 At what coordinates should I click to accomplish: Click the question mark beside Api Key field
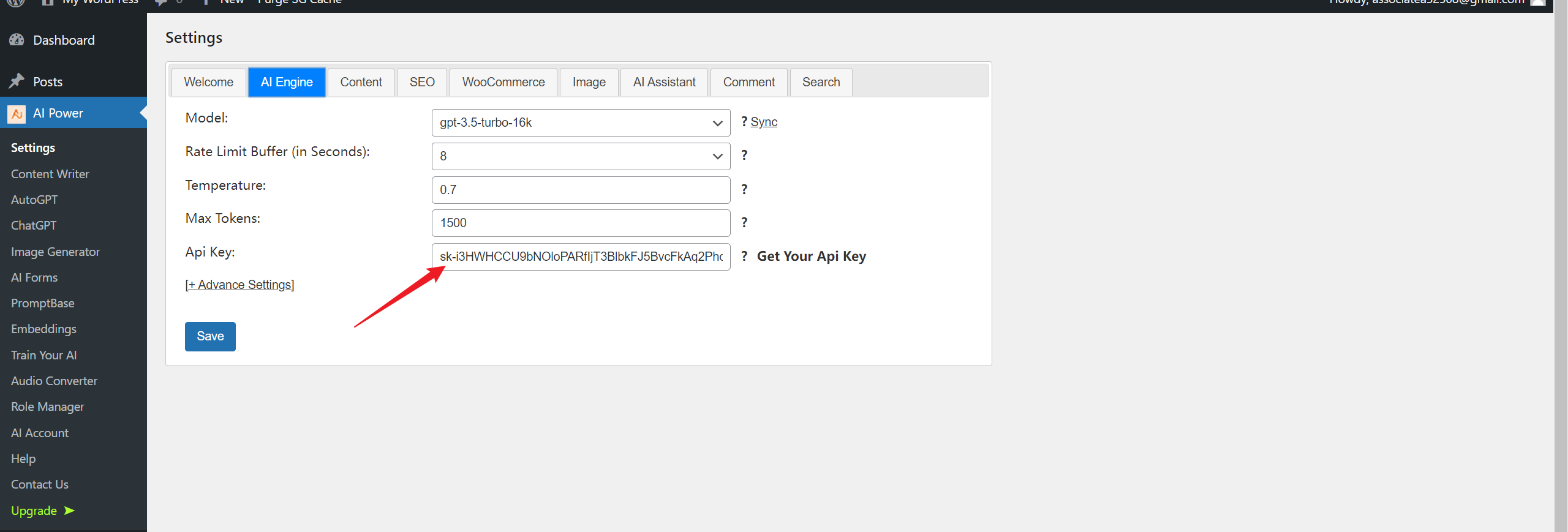(x=744, y=256)
